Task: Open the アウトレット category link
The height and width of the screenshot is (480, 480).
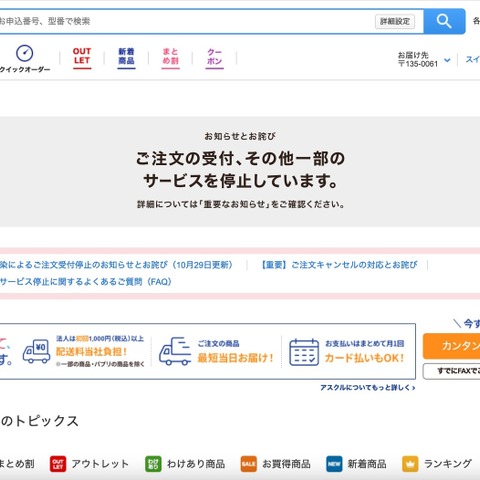Action: [x=100, y=464]
